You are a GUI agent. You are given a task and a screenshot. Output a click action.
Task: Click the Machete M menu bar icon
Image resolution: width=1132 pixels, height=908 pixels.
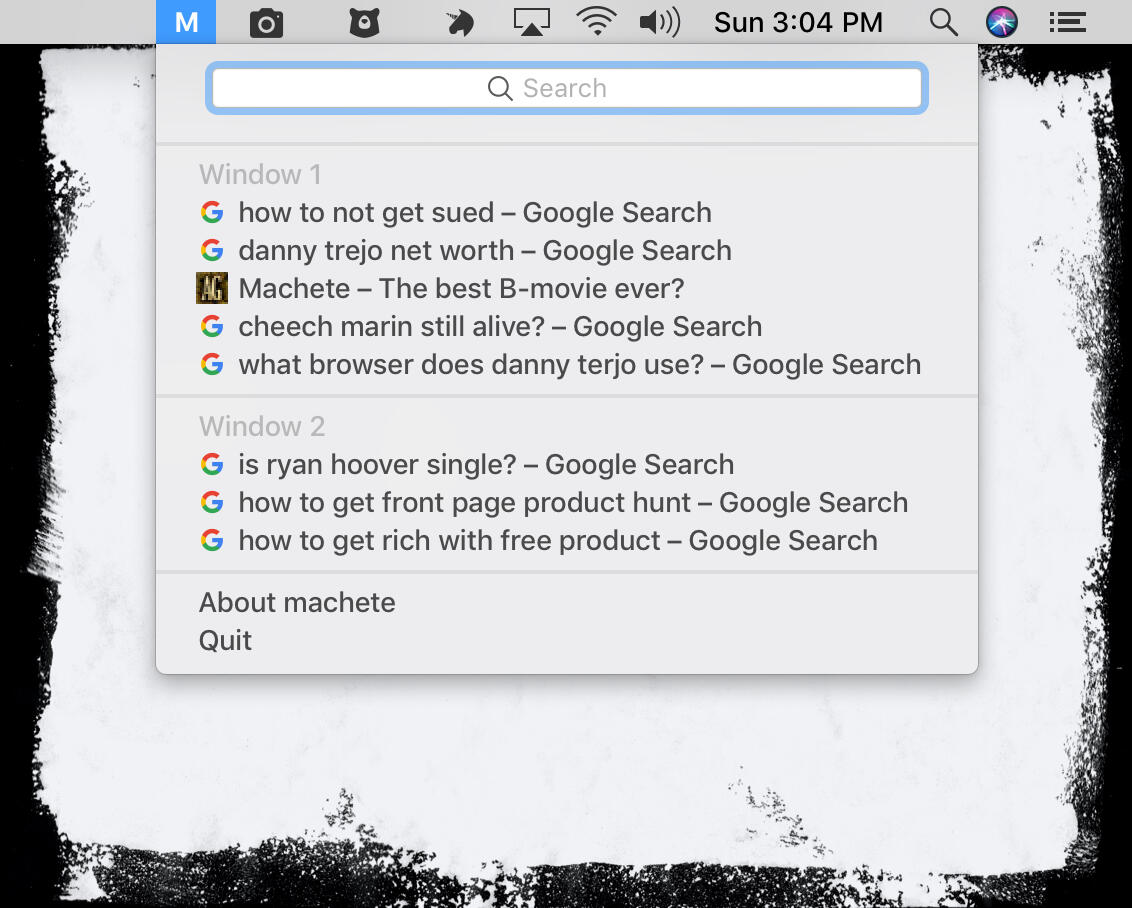(x=186, y=22)
